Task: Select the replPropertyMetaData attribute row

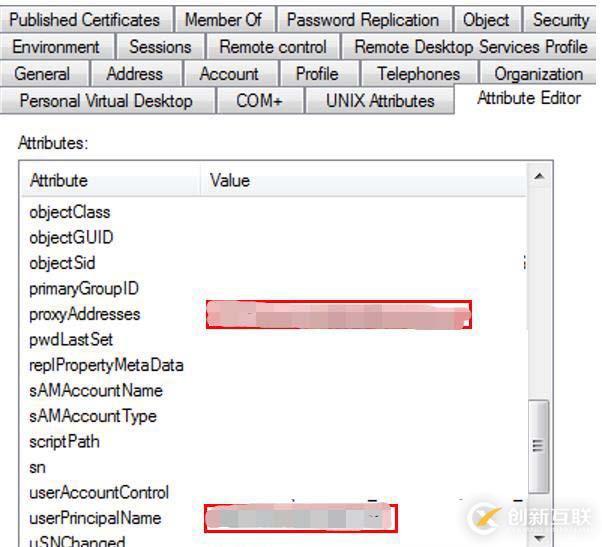Action: pos(274,365)
